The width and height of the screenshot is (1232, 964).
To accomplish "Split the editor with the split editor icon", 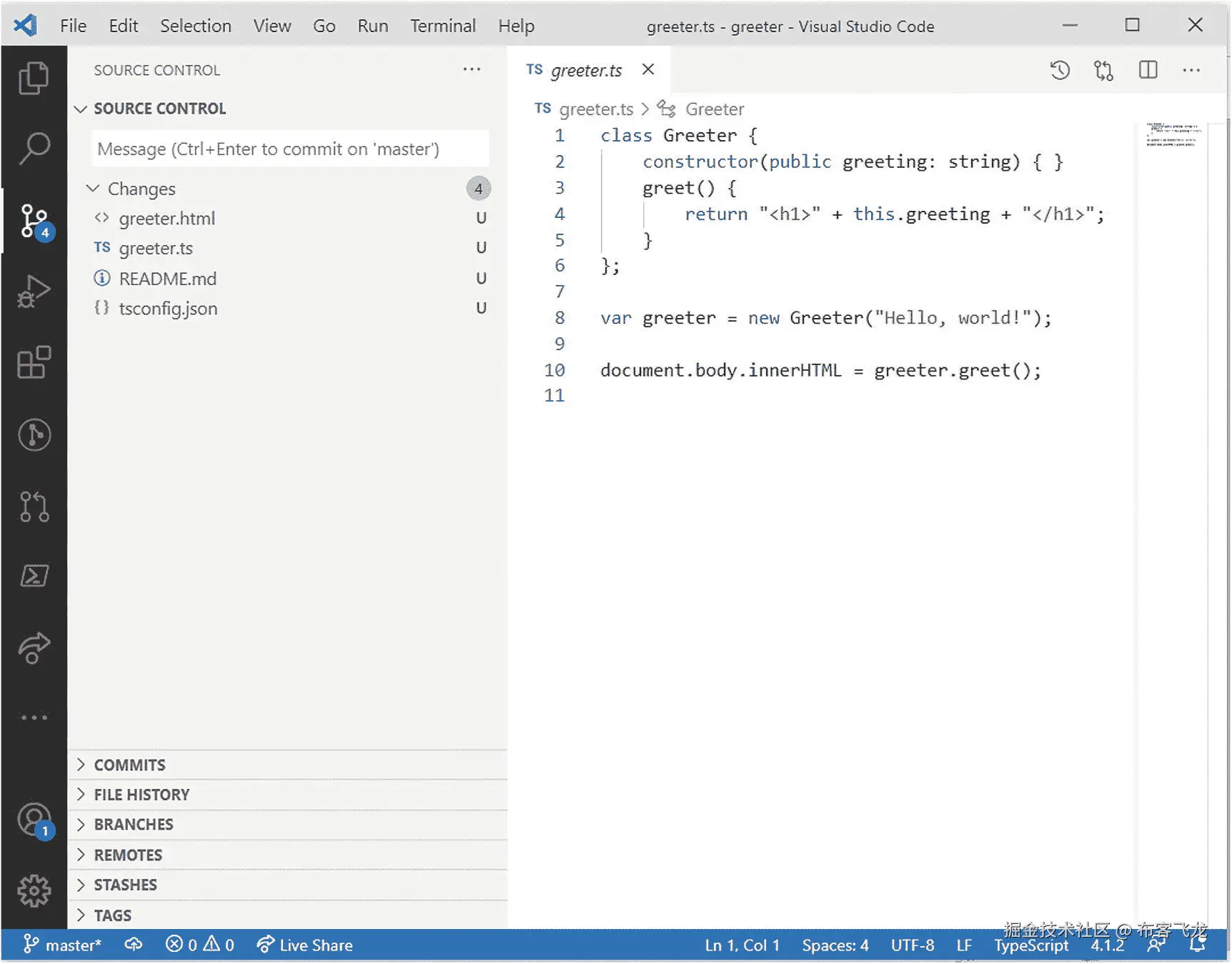I will coord(1147,70).
